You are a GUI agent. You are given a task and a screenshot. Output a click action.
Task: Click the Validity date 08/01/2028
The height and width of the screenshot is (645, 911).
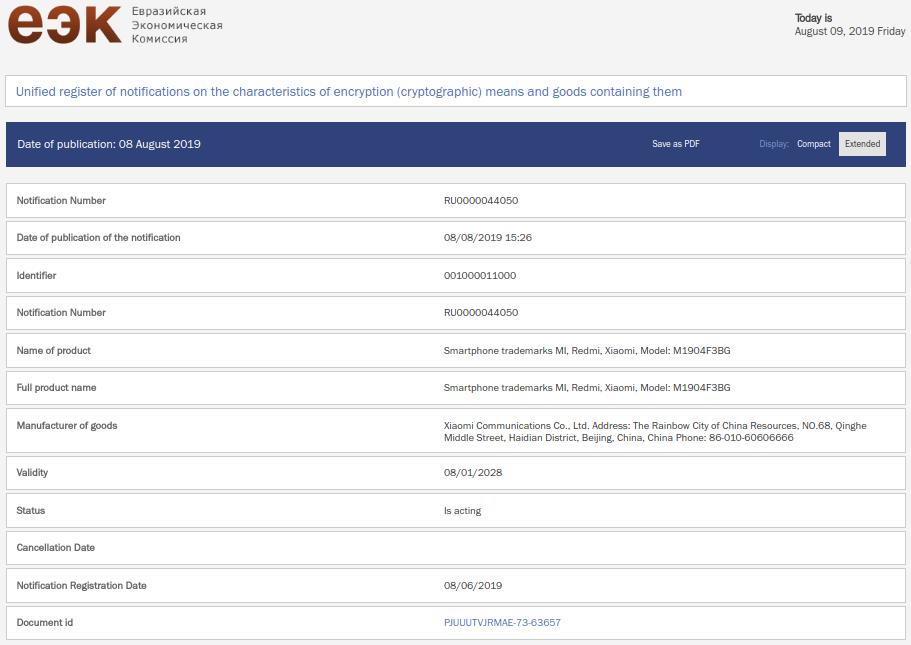(472, 473)
